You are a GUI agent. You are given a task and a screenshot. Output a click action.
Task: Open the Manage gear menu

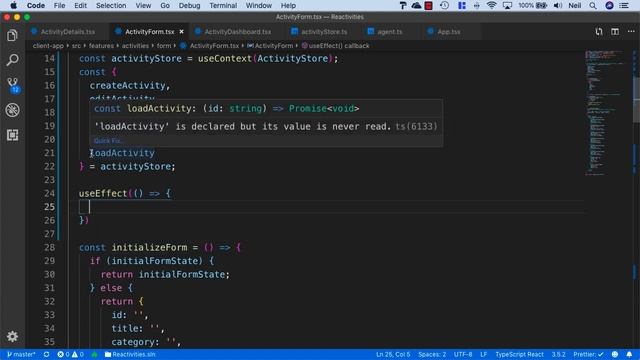coord(12,336)
